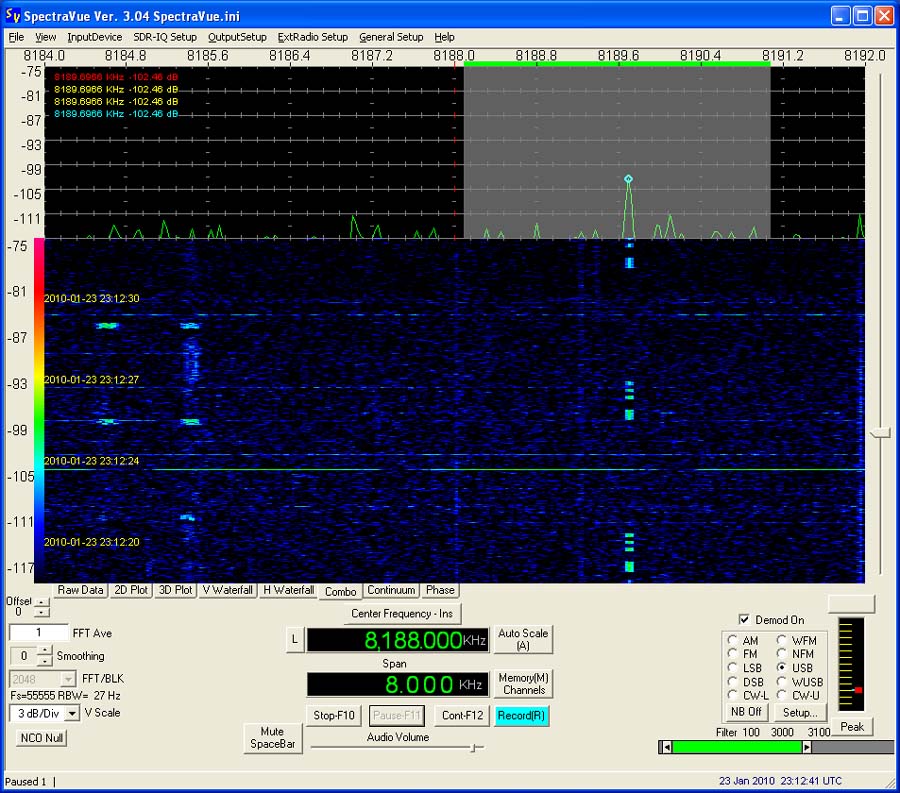Switch to the 3D Plot tab
900x793 pixels.
tap(175, 590)
